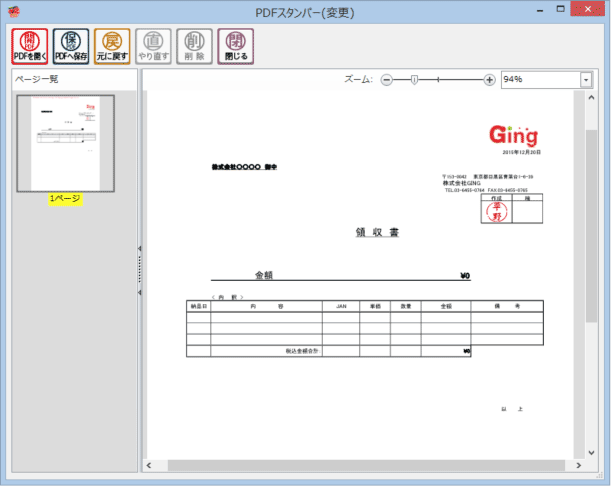Close the window with the red X
The height and width of the screenshot is (486, 611).
coord(588,9)
